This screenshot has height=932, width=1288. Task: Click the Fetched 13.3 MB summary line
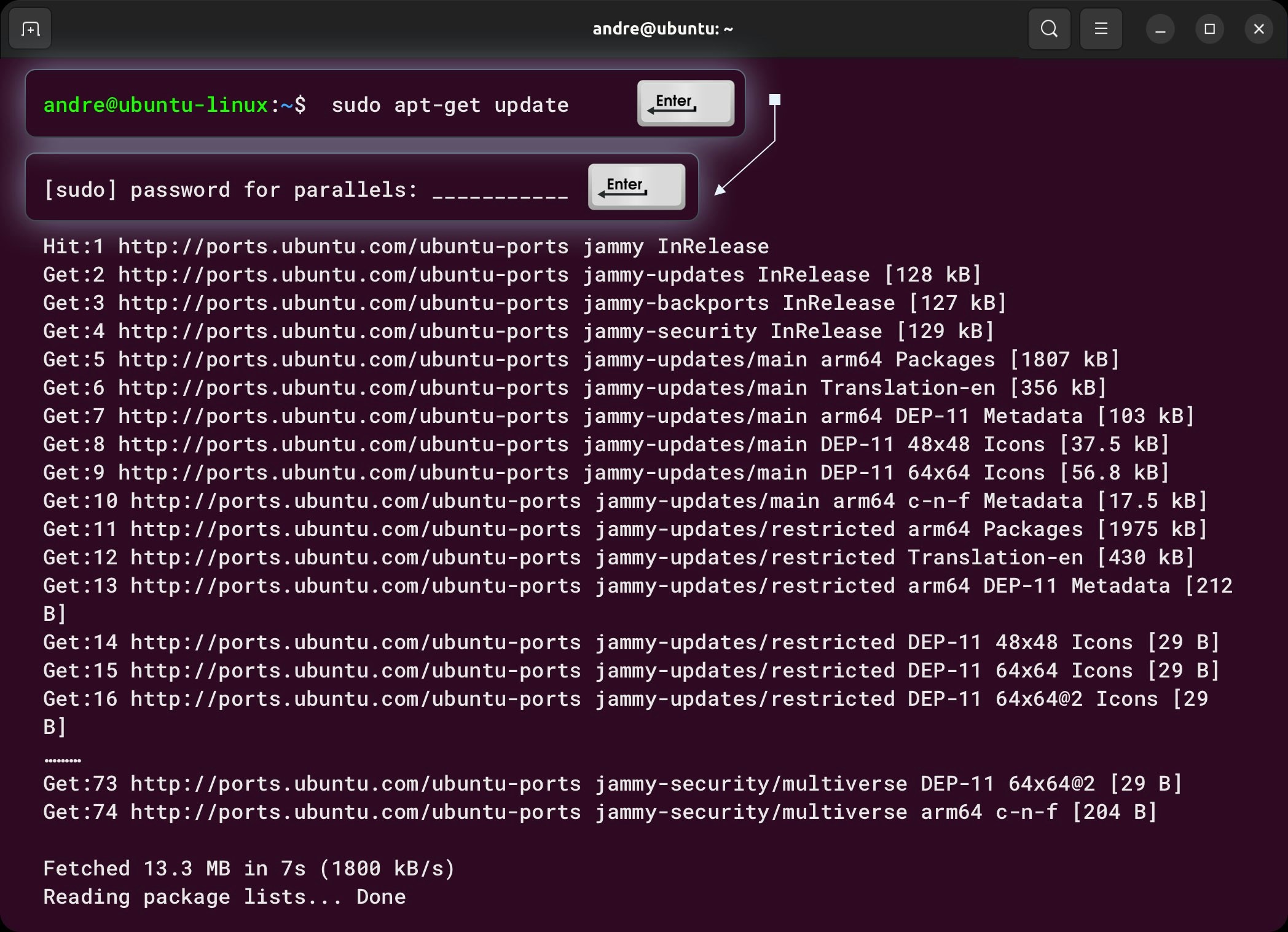click(x=249, y=869)
